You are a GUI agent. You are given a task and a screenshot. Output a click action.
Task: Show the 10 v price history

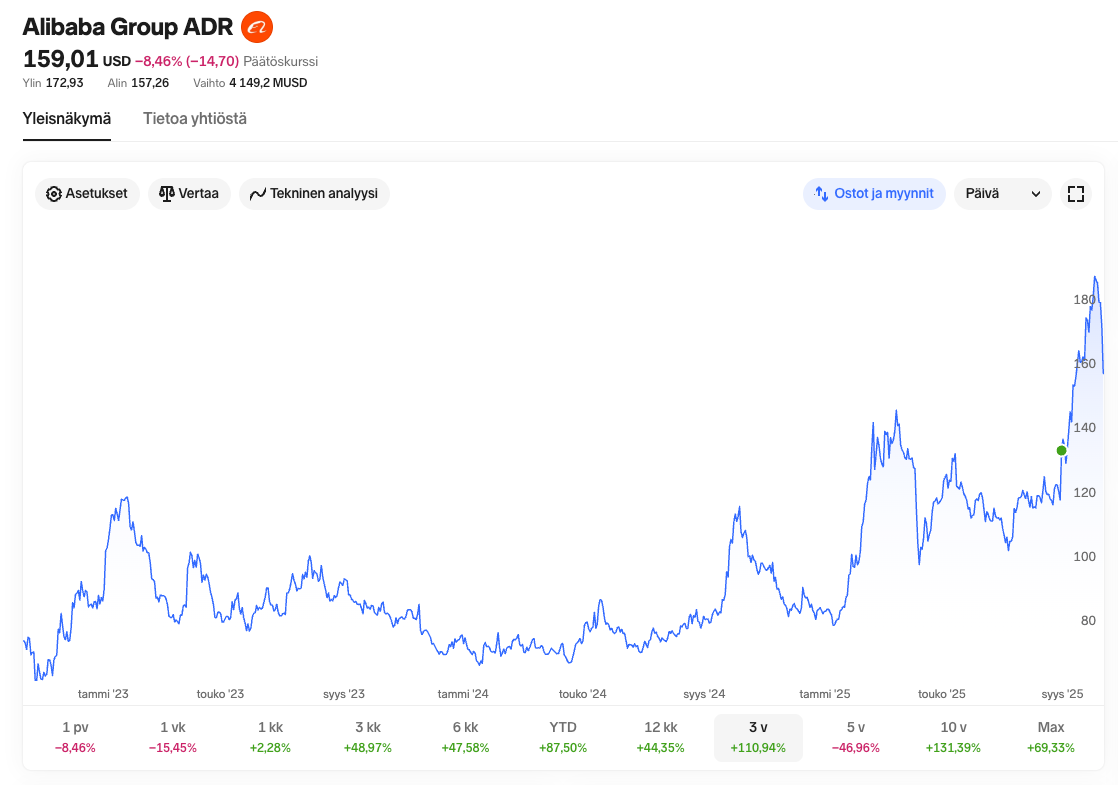[953, 737]
